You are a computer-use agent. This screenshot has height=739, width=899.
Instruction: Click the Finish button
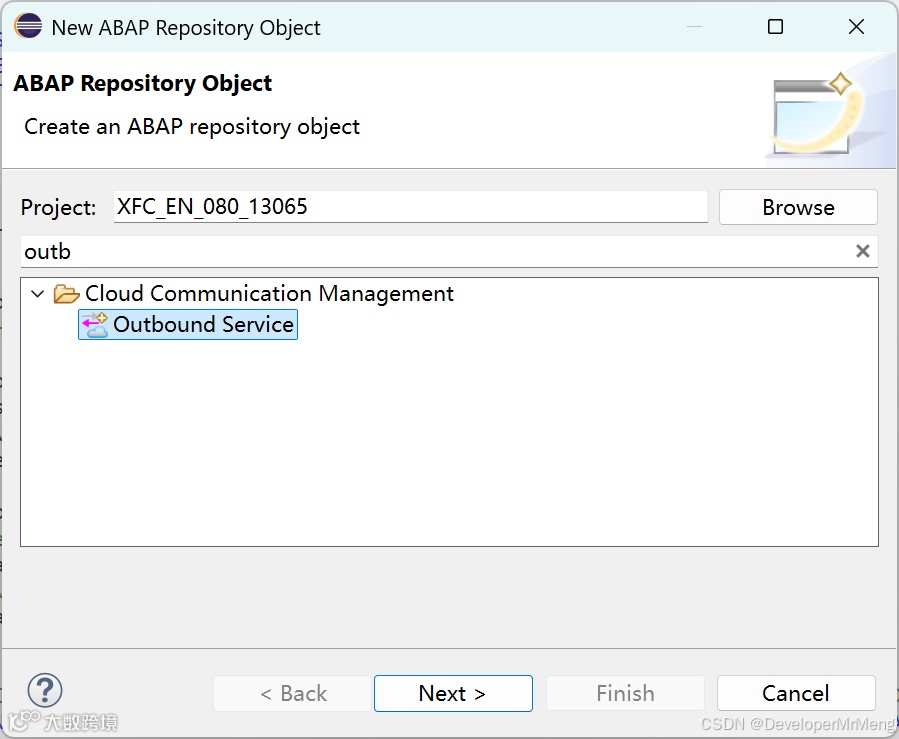625,693
